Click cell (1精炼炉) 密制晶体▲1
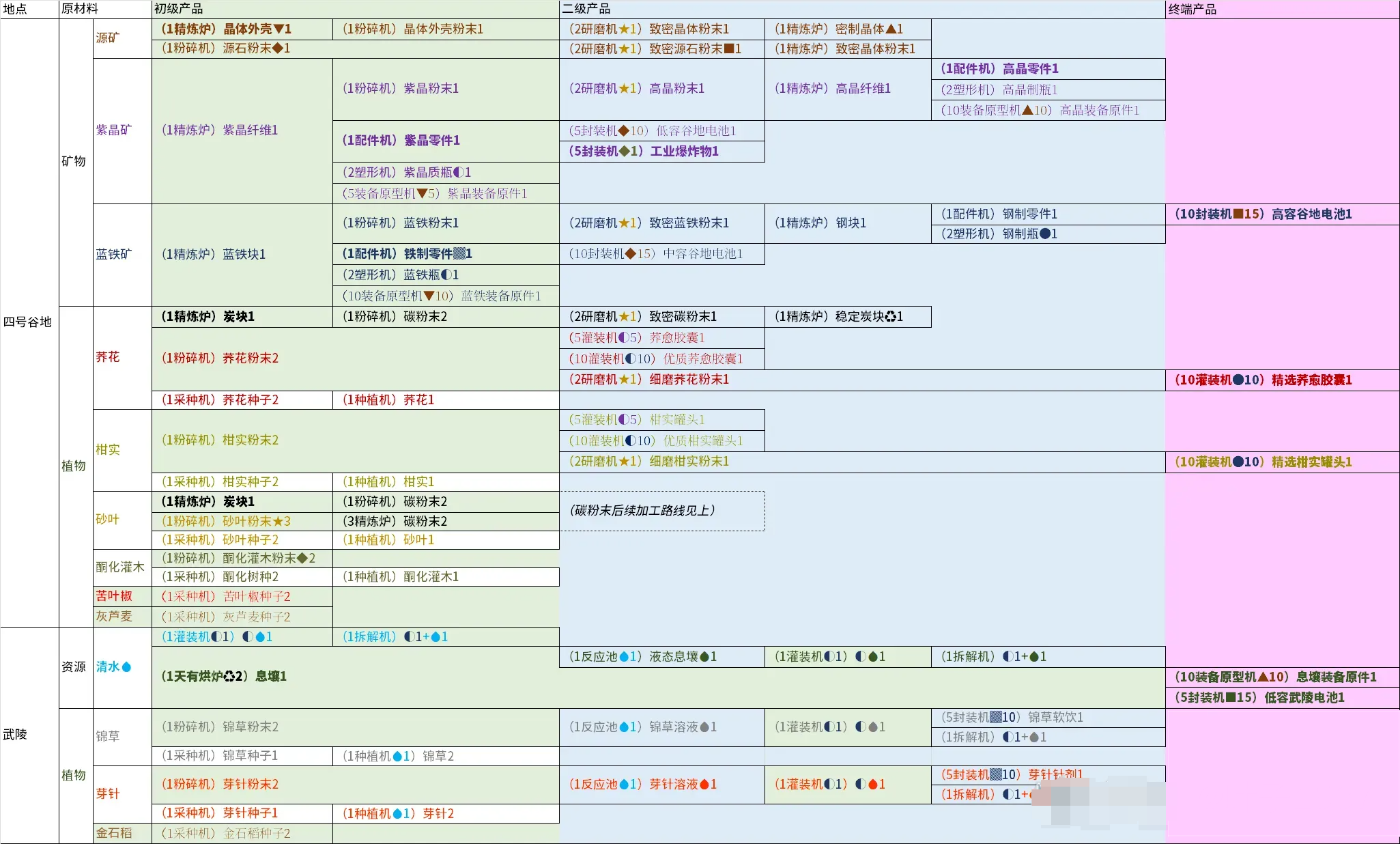 pyautogui.click(x=848, y=29)
